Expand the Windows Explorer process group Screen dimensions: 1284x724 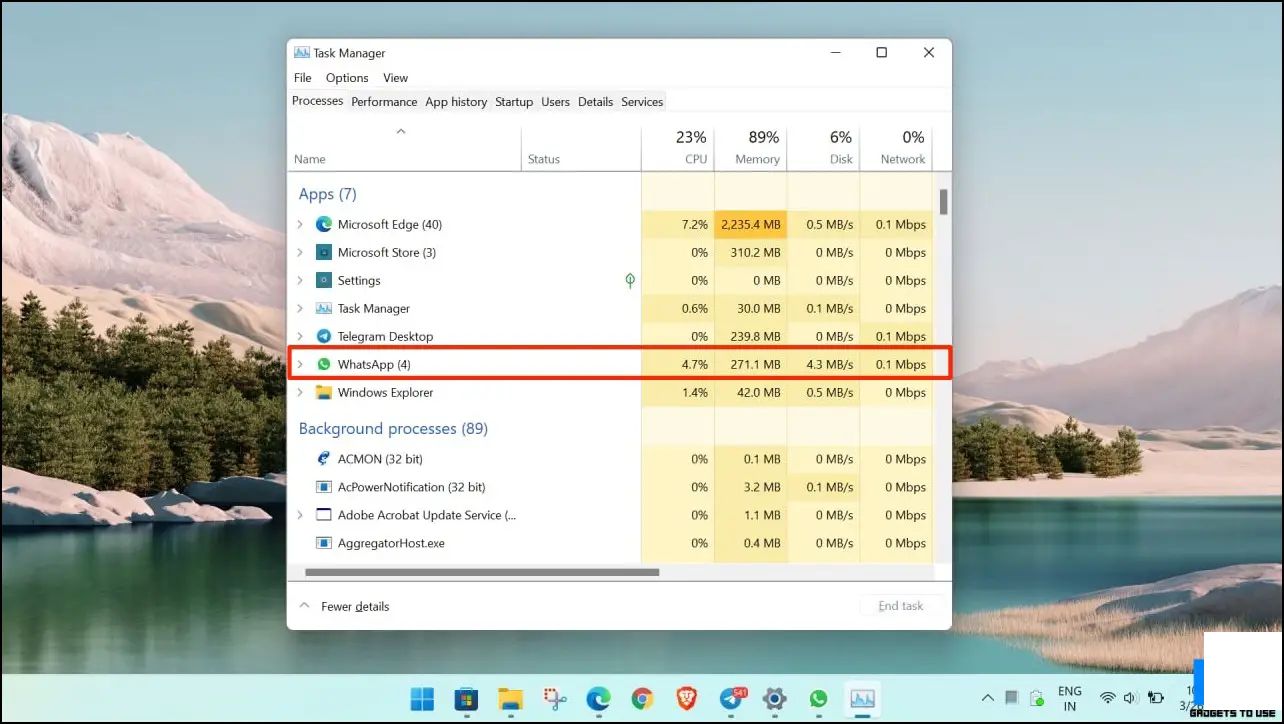point(300,392)
